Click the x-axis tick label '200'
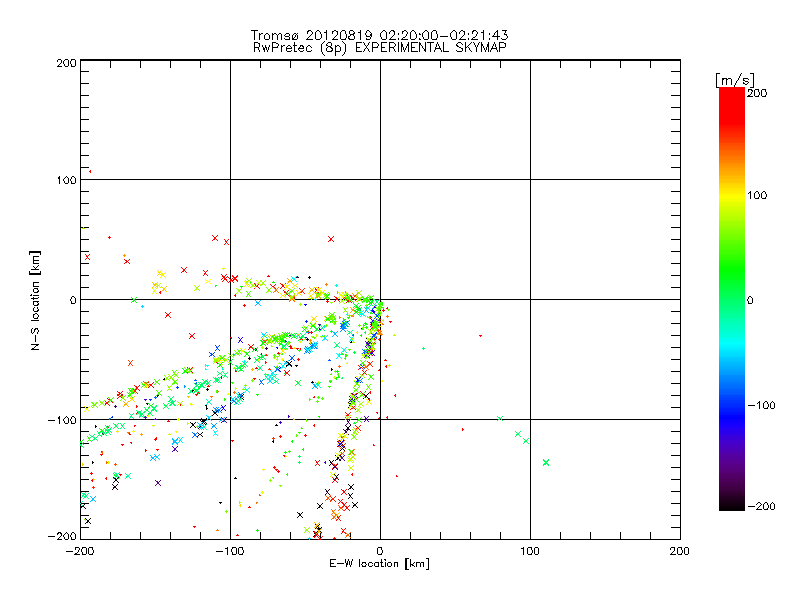This screenshot has height=600, width=800. pos(680,551)
